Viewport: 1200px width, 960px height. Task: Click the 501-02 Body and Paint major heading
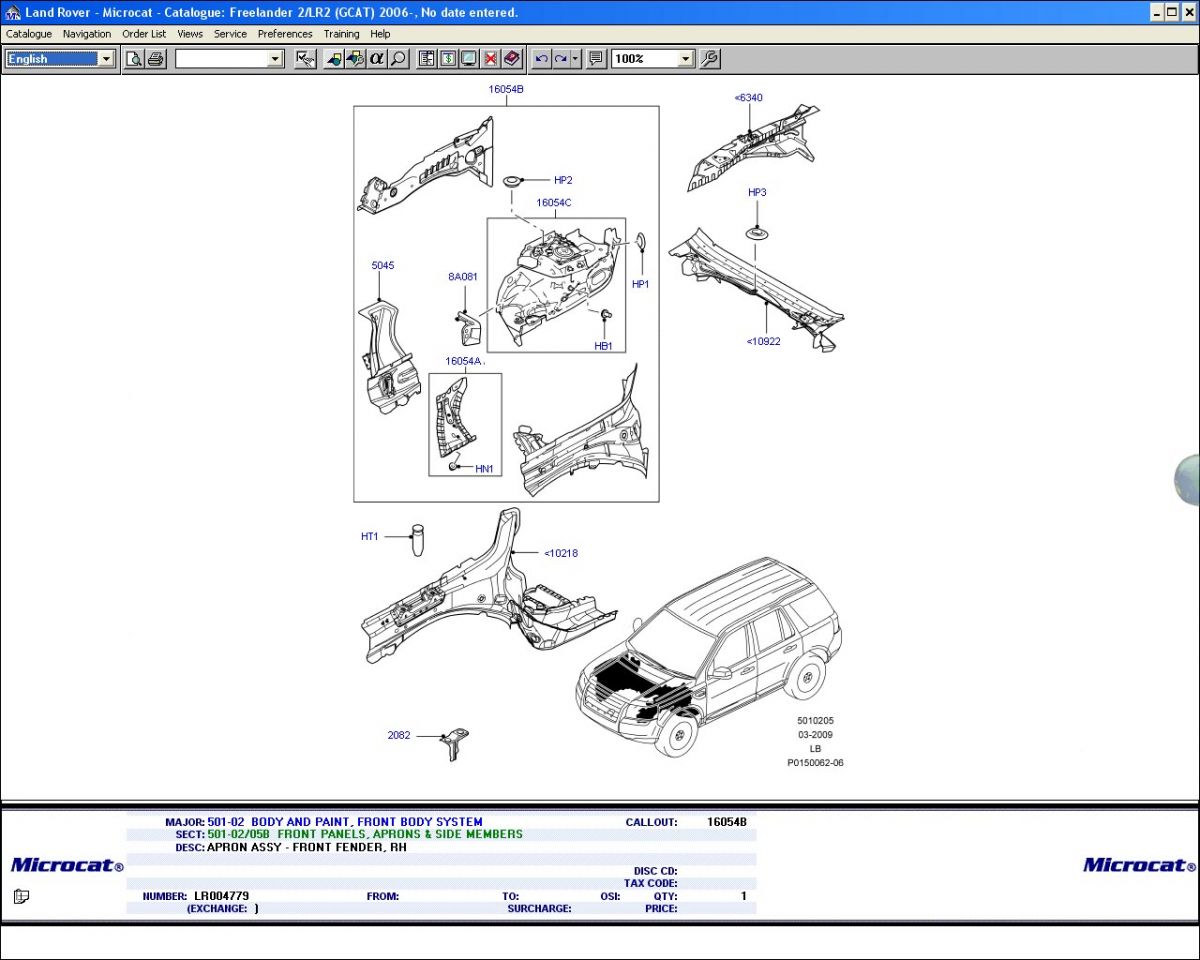345,822
